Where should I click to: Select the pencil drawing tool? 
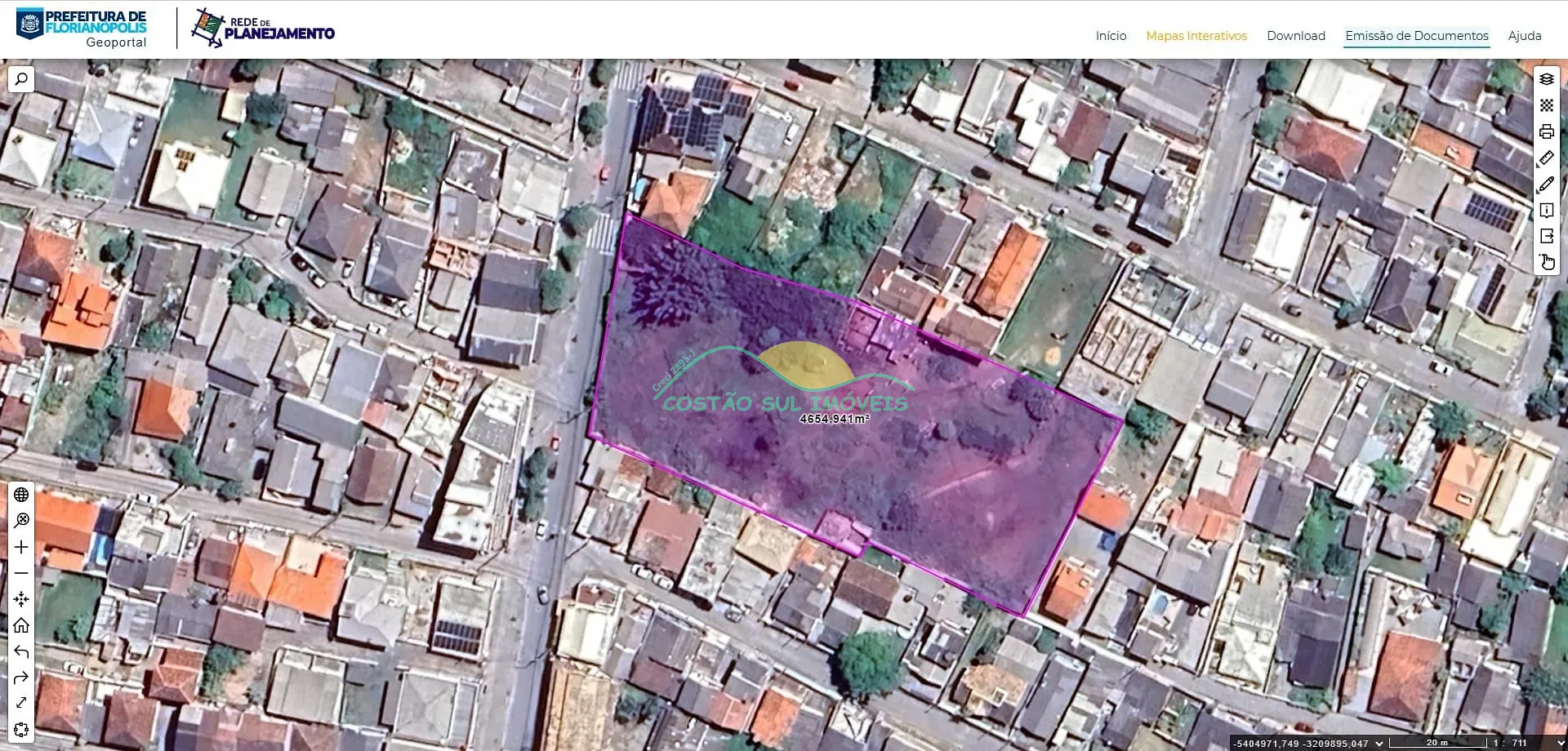tap(1546, 184)
